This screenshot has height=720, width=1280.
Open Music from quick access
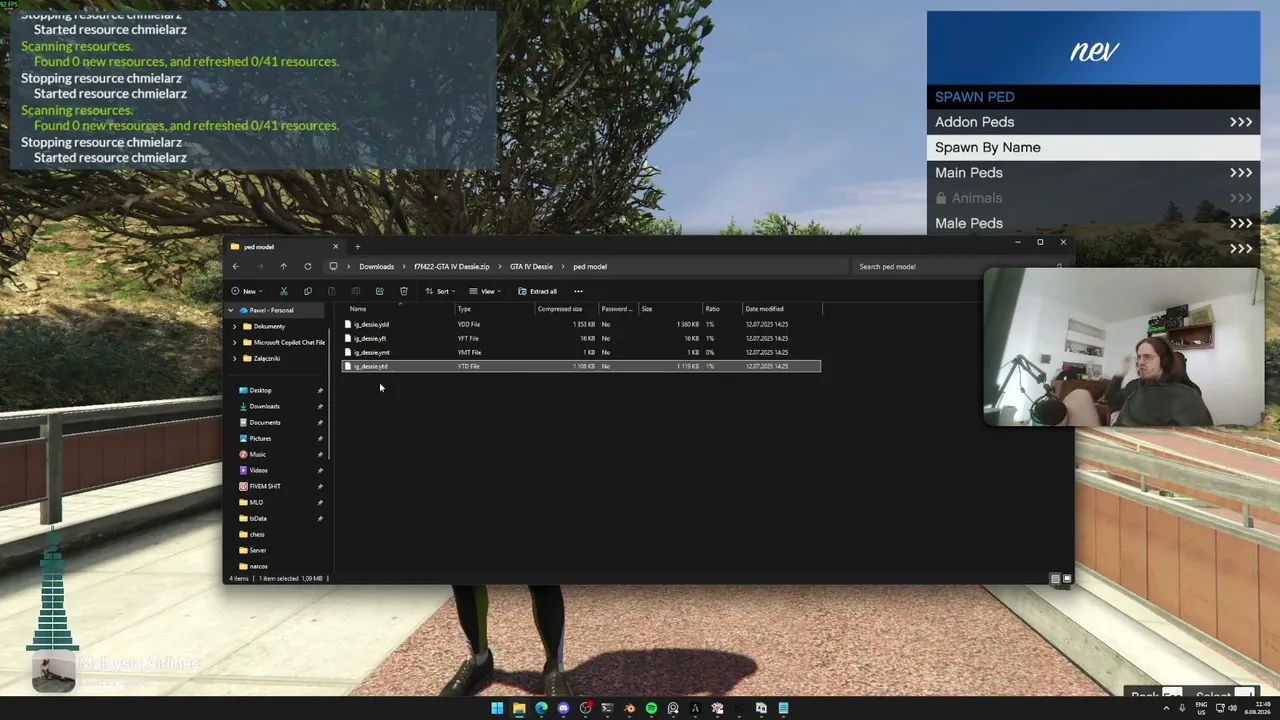257,455
